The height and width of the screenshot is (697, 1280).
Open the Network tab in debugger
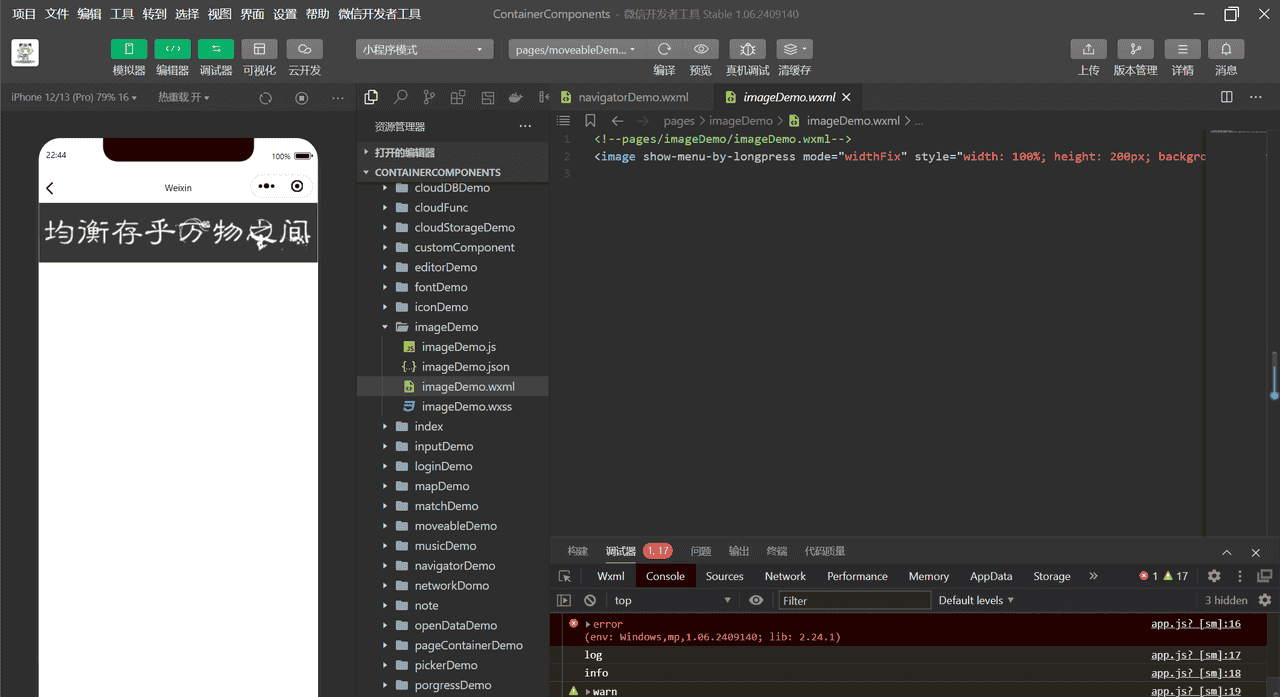[x=785, y=576]
